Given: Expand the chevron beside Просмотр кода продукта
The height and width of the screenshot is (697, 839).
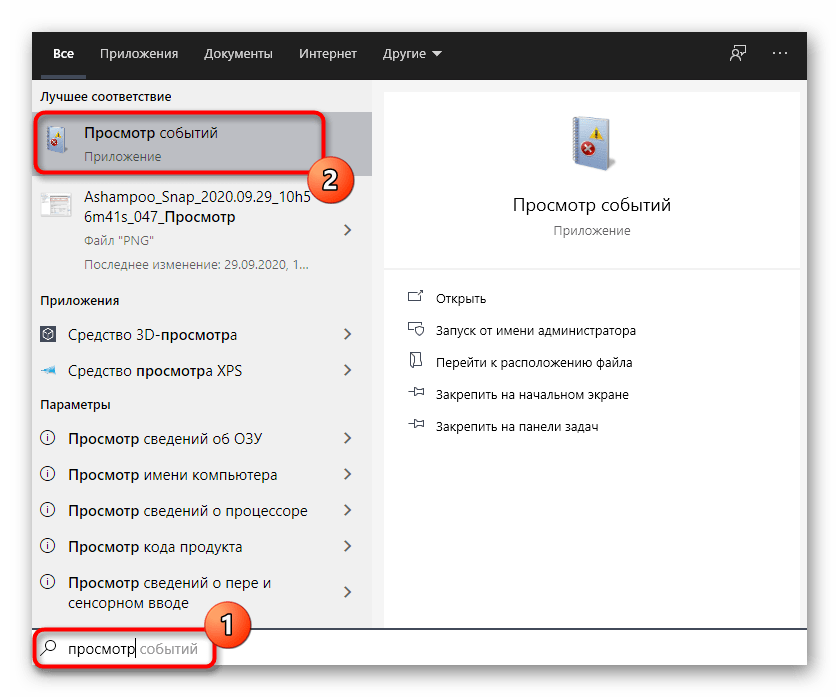Looking at the screenshot, I should coord(348,547).
